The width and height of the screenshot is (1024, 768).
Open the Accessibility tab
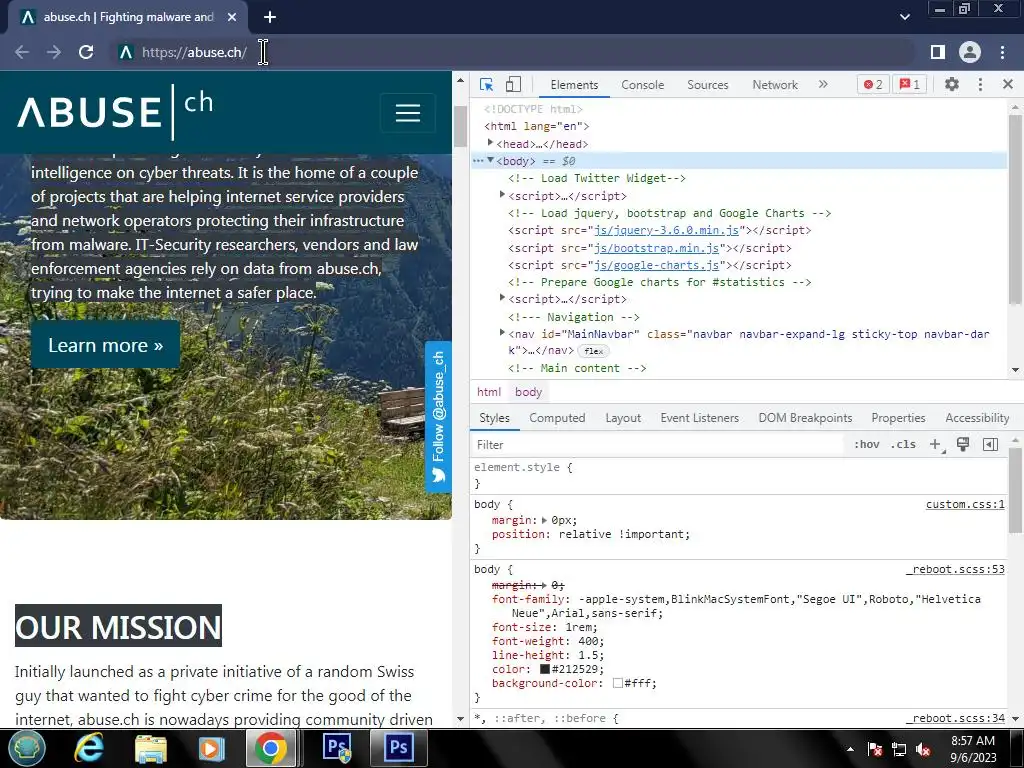coord(977,418)
